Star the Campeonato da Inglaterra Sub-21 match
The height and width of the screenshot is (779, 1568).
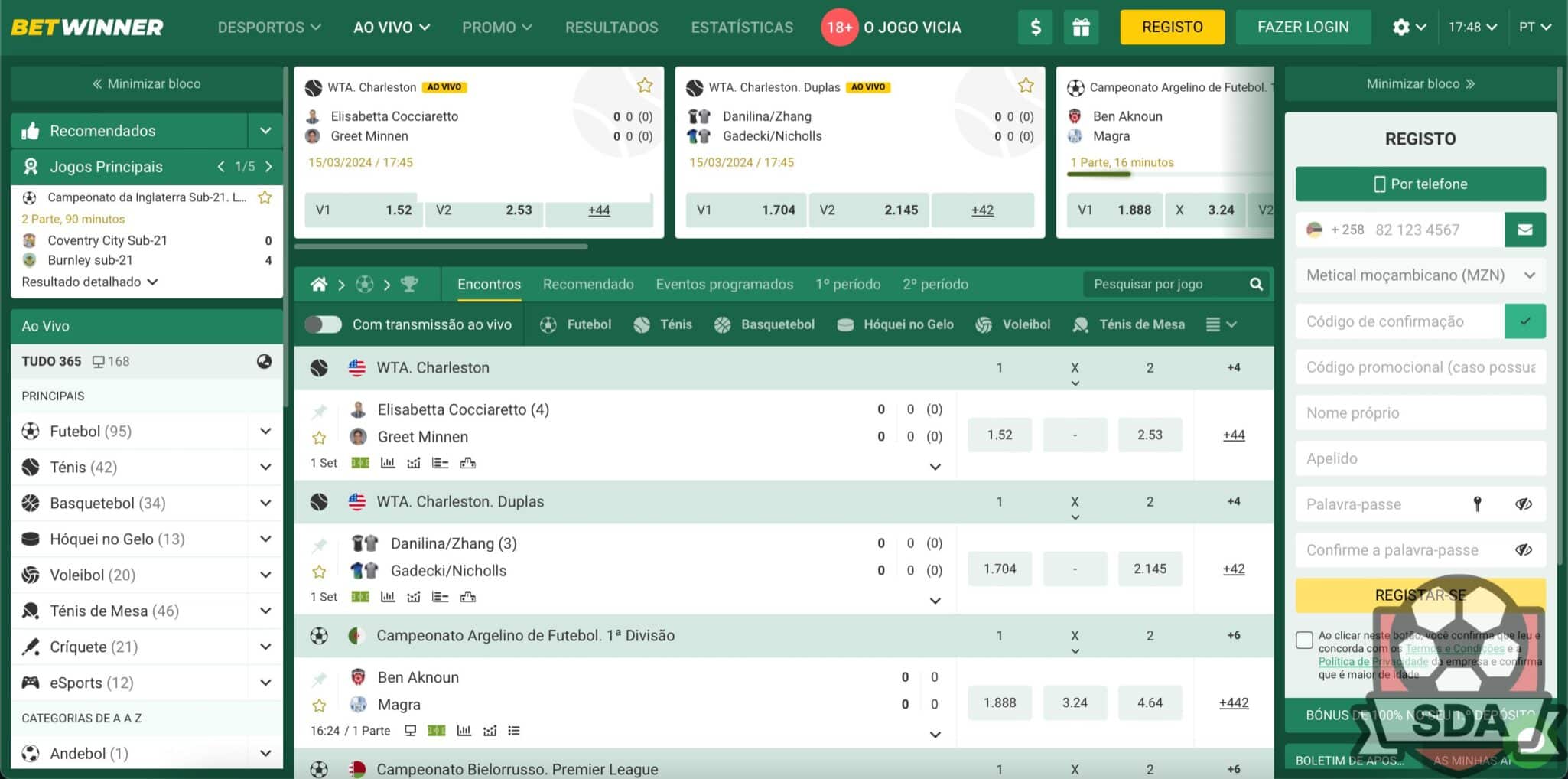tap(265, 197)
